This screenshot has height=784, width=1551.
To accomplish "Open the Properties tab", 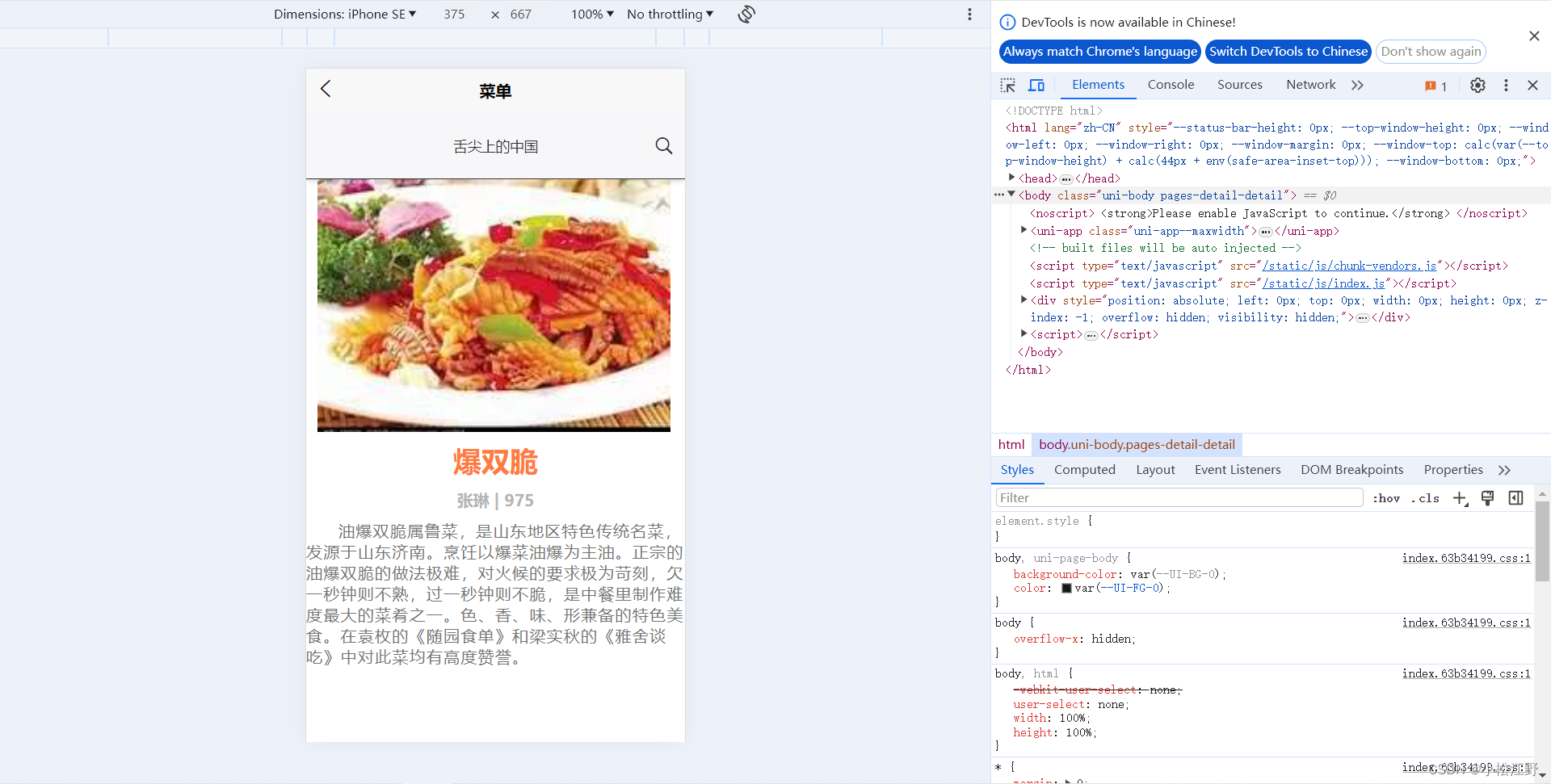I will (x=1452, y=470).
